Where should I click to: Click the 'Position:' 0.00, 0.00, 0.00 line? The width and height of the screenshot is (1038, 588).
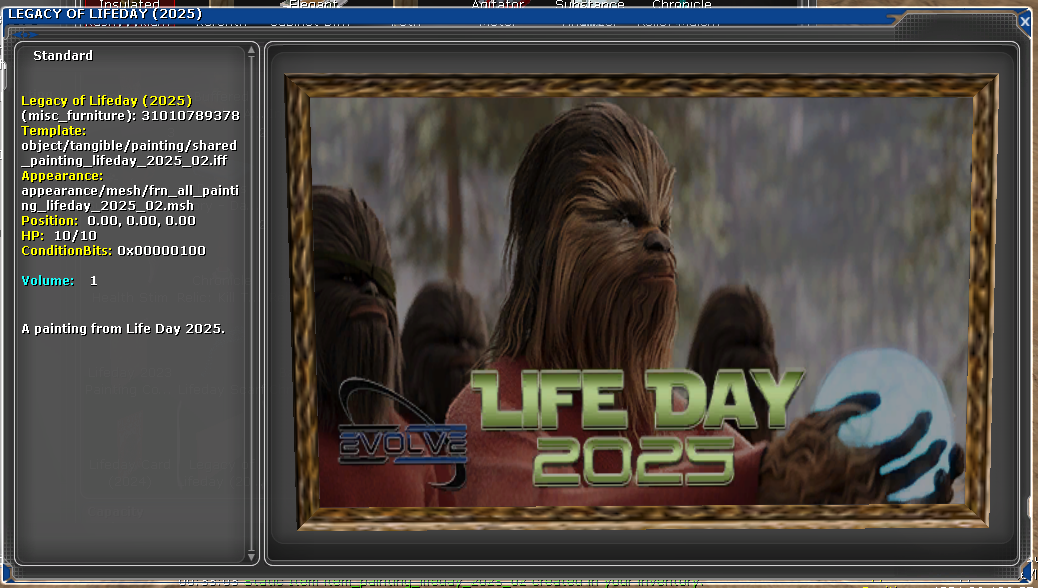109,220
